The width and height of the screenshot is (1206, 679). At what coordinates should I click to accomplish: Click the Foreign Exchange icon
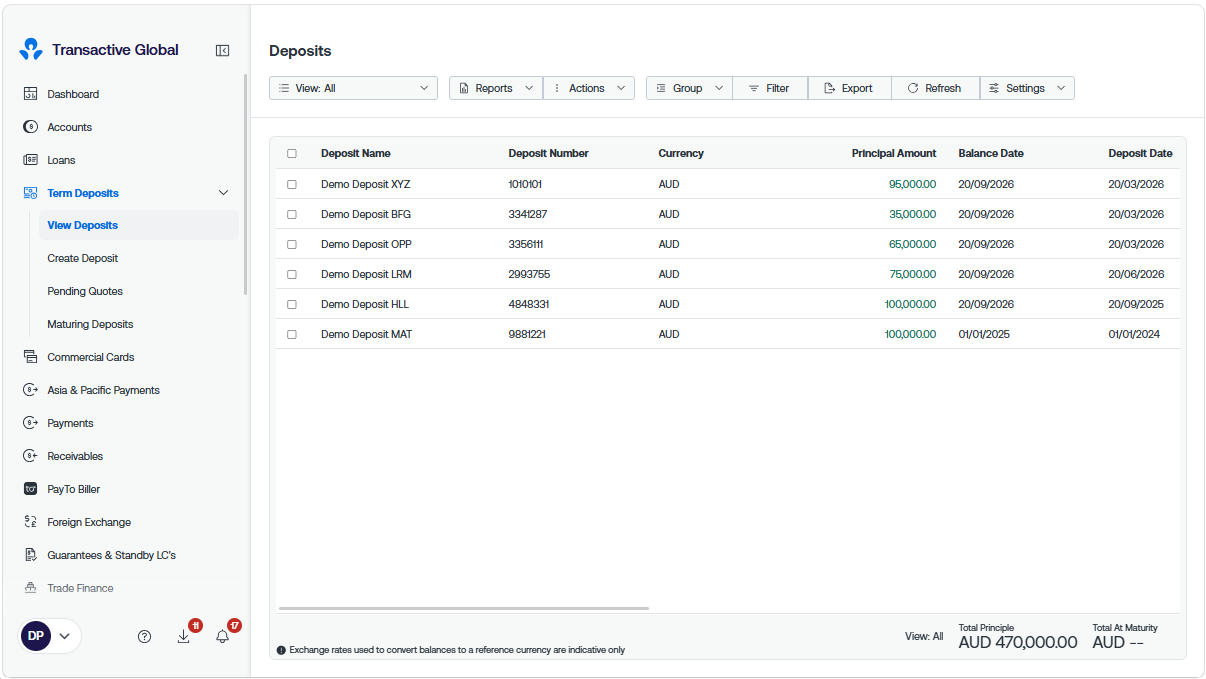30,522
